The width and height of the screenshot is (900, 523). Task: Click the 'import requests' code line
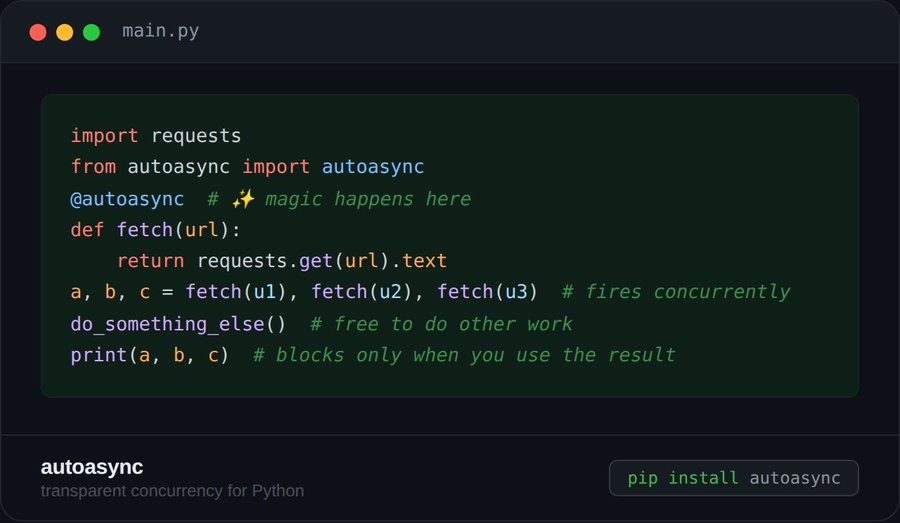tap(156, 136)
